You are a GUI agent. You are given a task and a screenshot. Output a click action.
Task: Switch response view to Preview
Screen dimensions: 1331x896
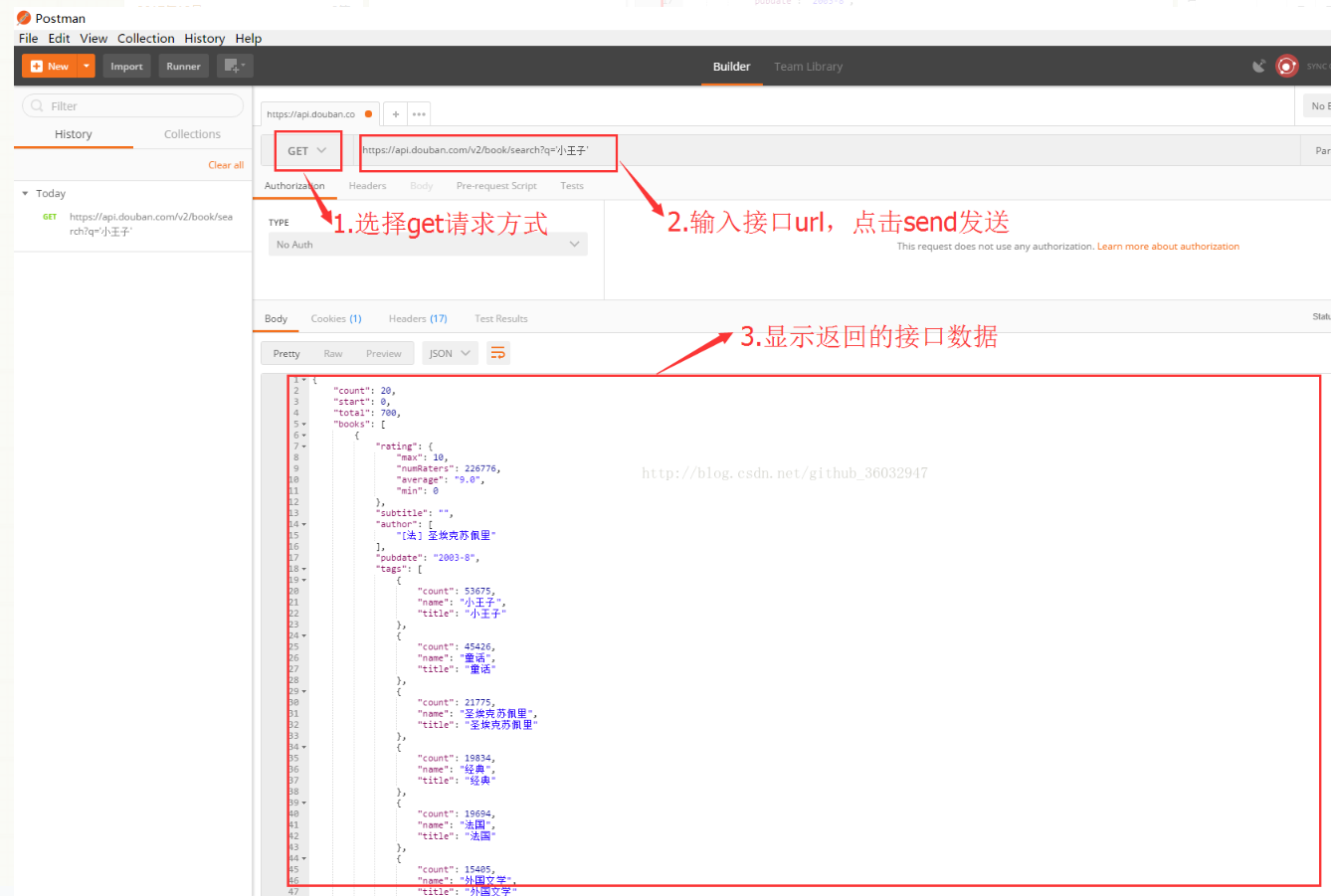click(x=383, y=354)
